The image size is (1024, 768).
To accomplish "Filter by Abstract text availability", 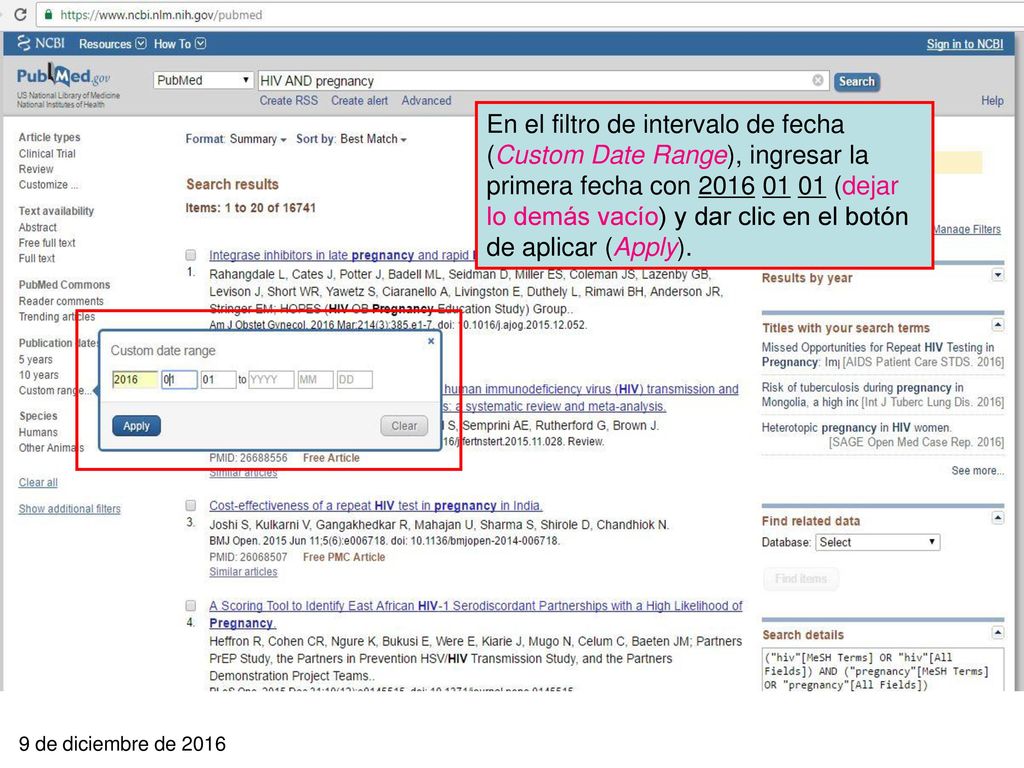I will pos(37,227).
